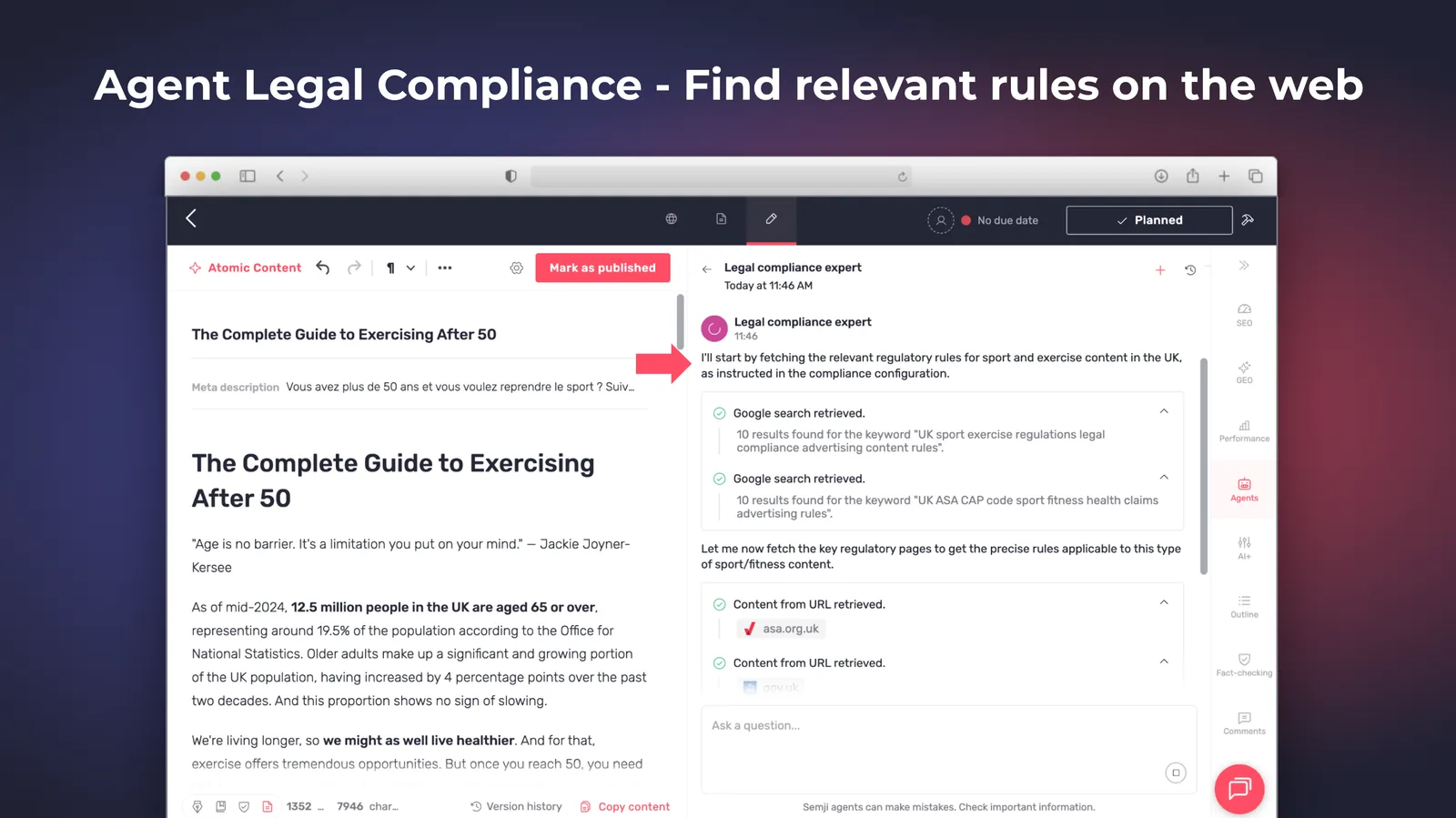
Task: Collapse the asa.org.uk URL content result
Action: coord(1164,602)
